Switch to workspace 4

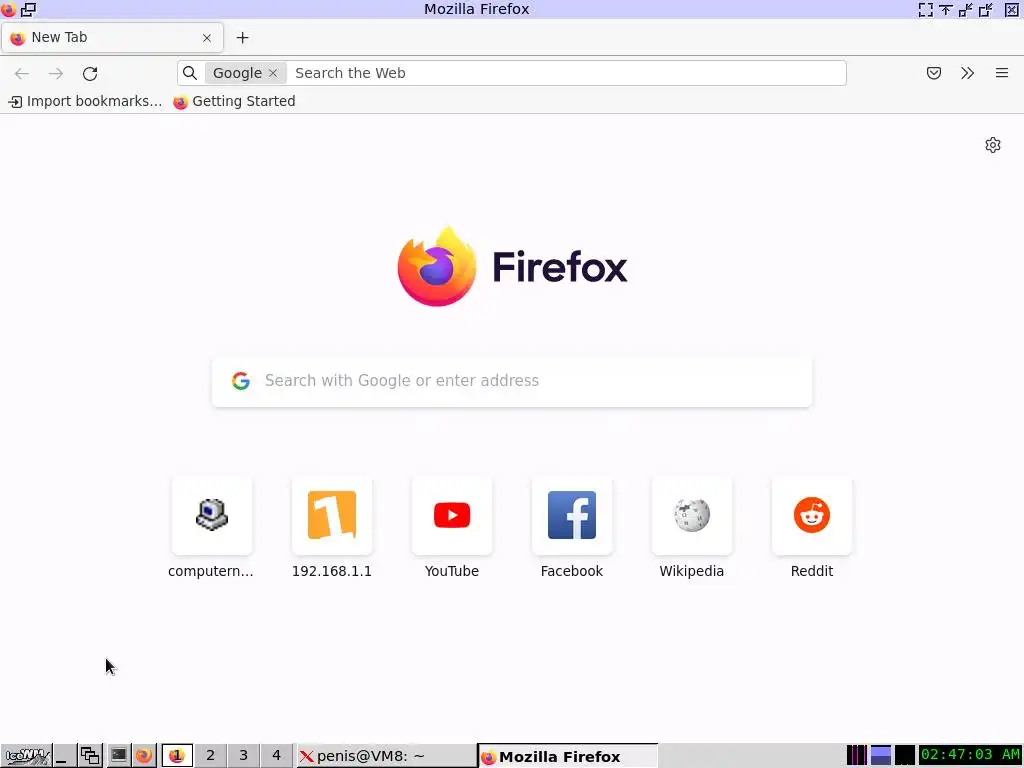click(x=276, y=756)
